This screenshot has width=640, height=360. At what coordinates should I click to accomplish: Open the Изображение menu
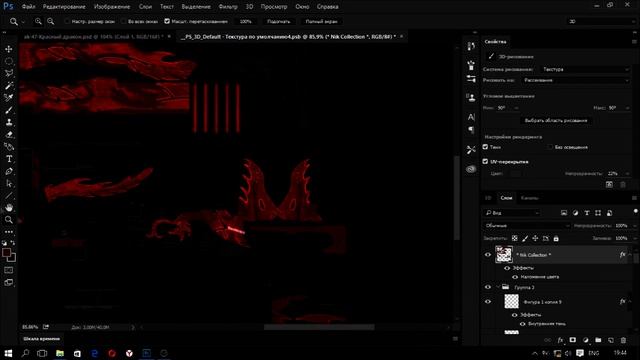tap(112, 7)
